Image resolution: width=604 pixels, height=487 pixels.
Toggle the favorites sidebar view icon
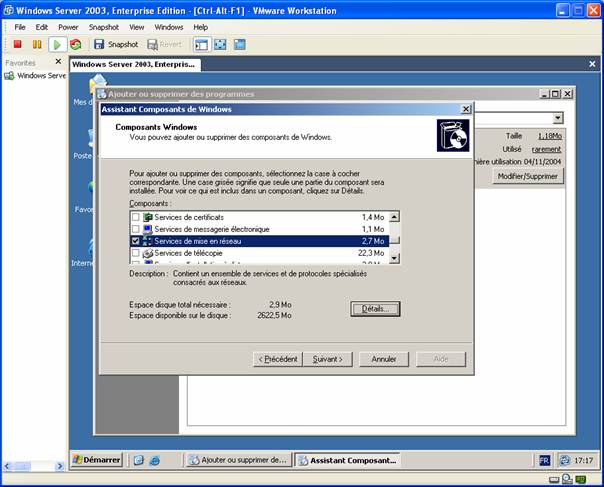201,44
